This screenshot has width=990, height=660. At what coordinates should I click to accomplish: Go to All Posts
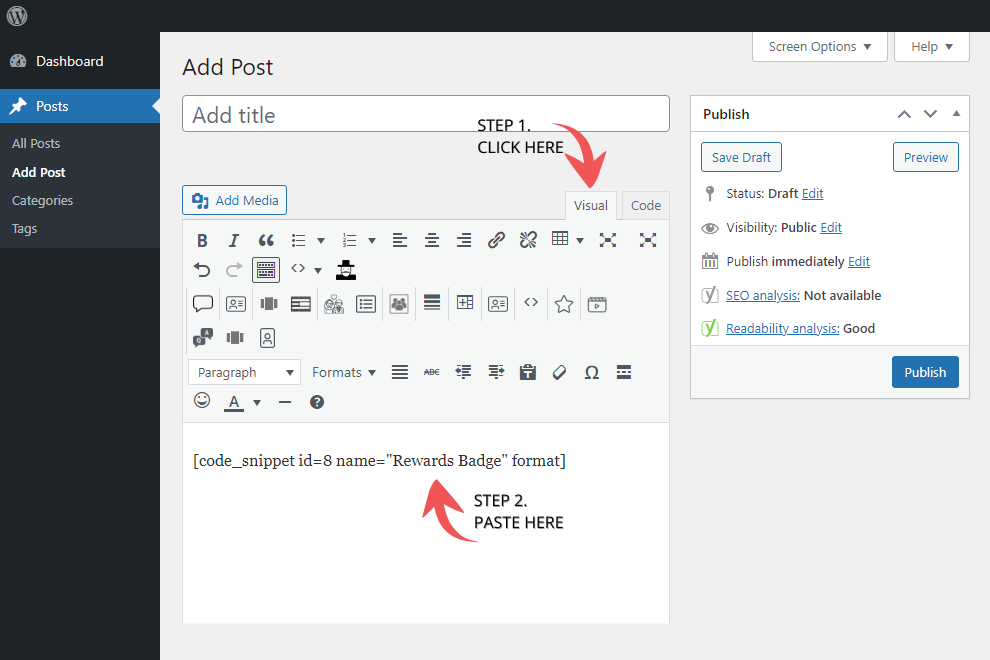(x=36, y=143)
